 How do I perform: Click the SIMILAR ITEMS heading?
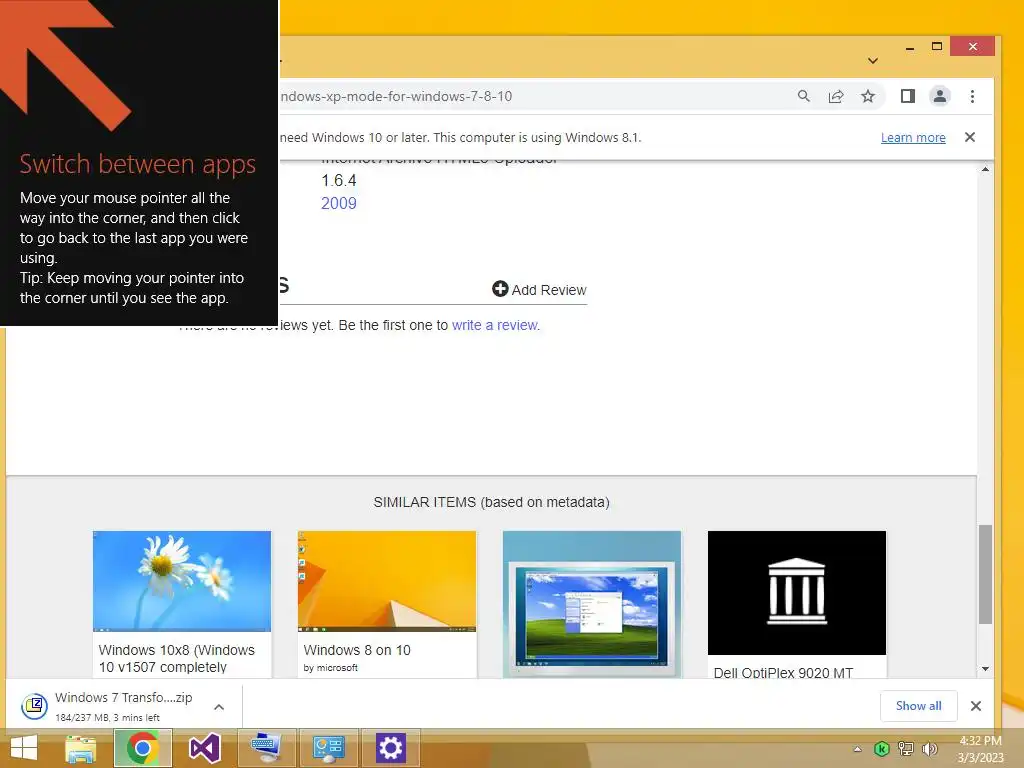[491, 502]
